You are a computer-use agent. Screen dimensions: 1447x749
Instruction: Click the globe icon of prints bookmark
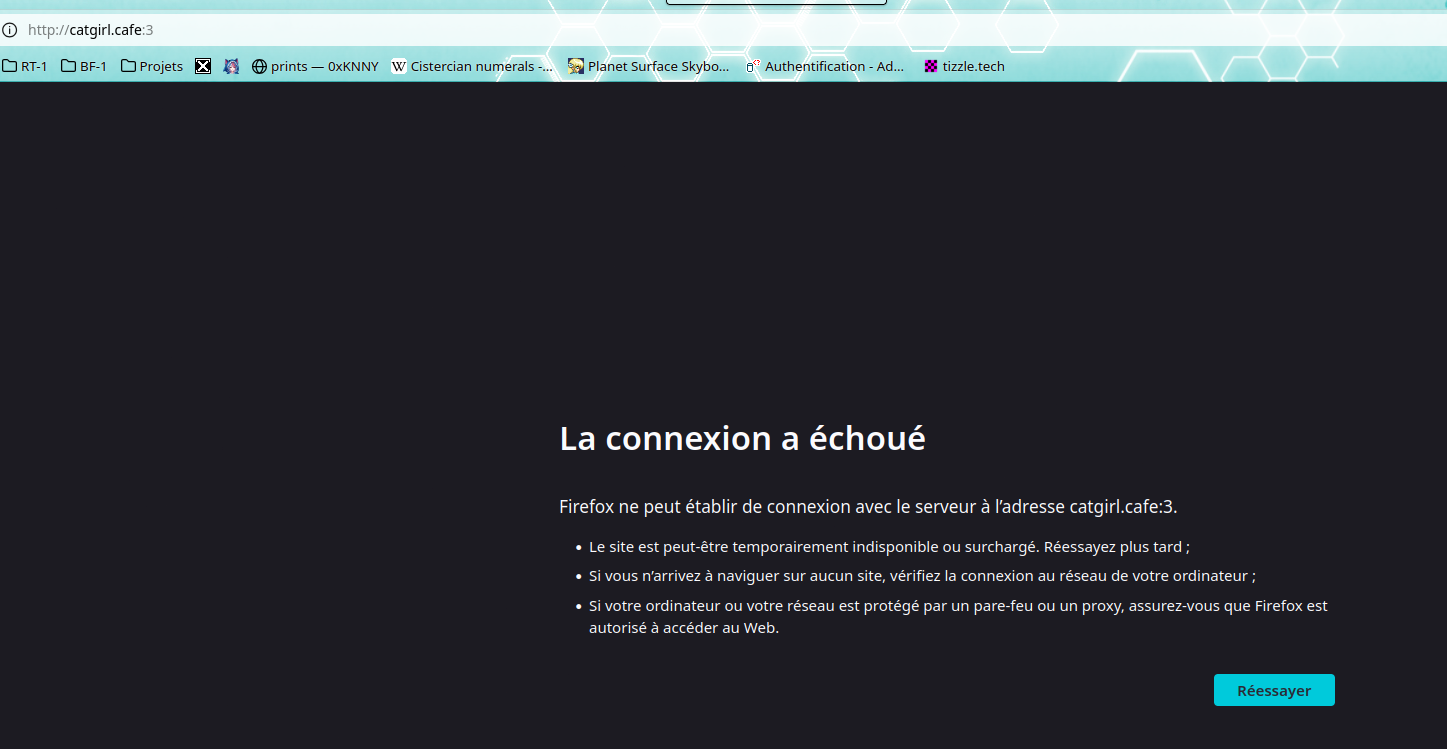(259, 67)
